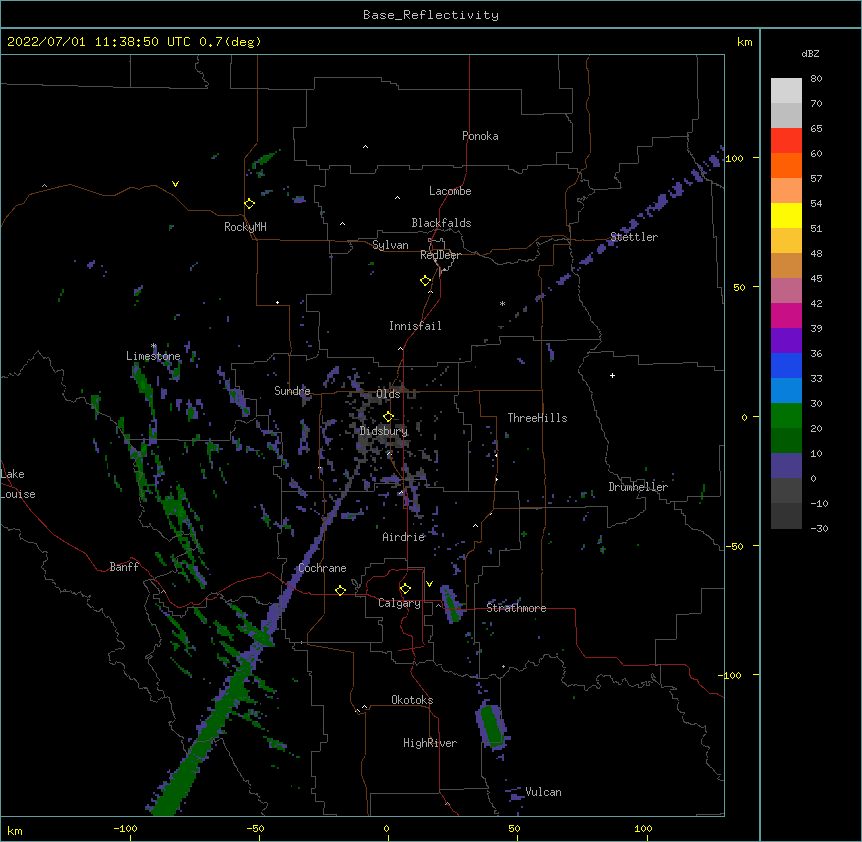The image size is (862, 842).
Task: Click the -30 value on the dBZ scale
Action: [x=819, y=528]
